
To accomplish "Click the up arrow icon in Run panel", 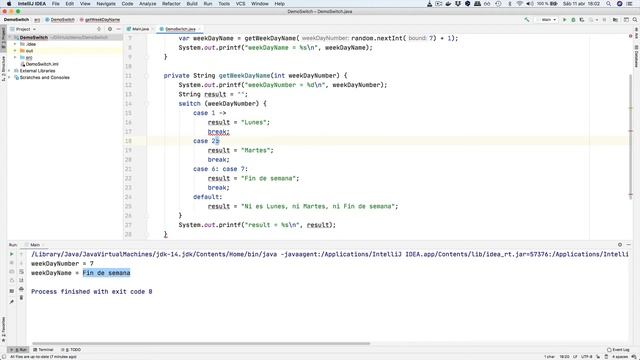I will [x=21, y=254].
